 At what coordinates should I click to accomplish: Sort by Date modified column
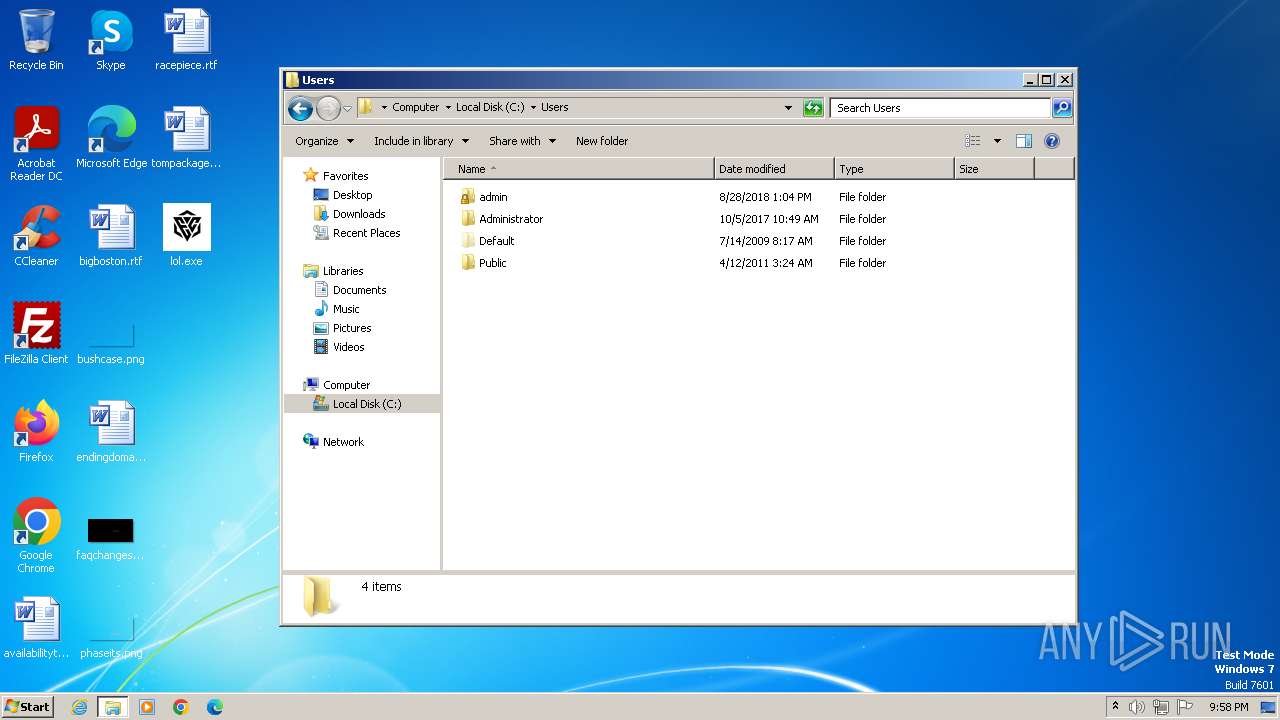pos(774,169)
